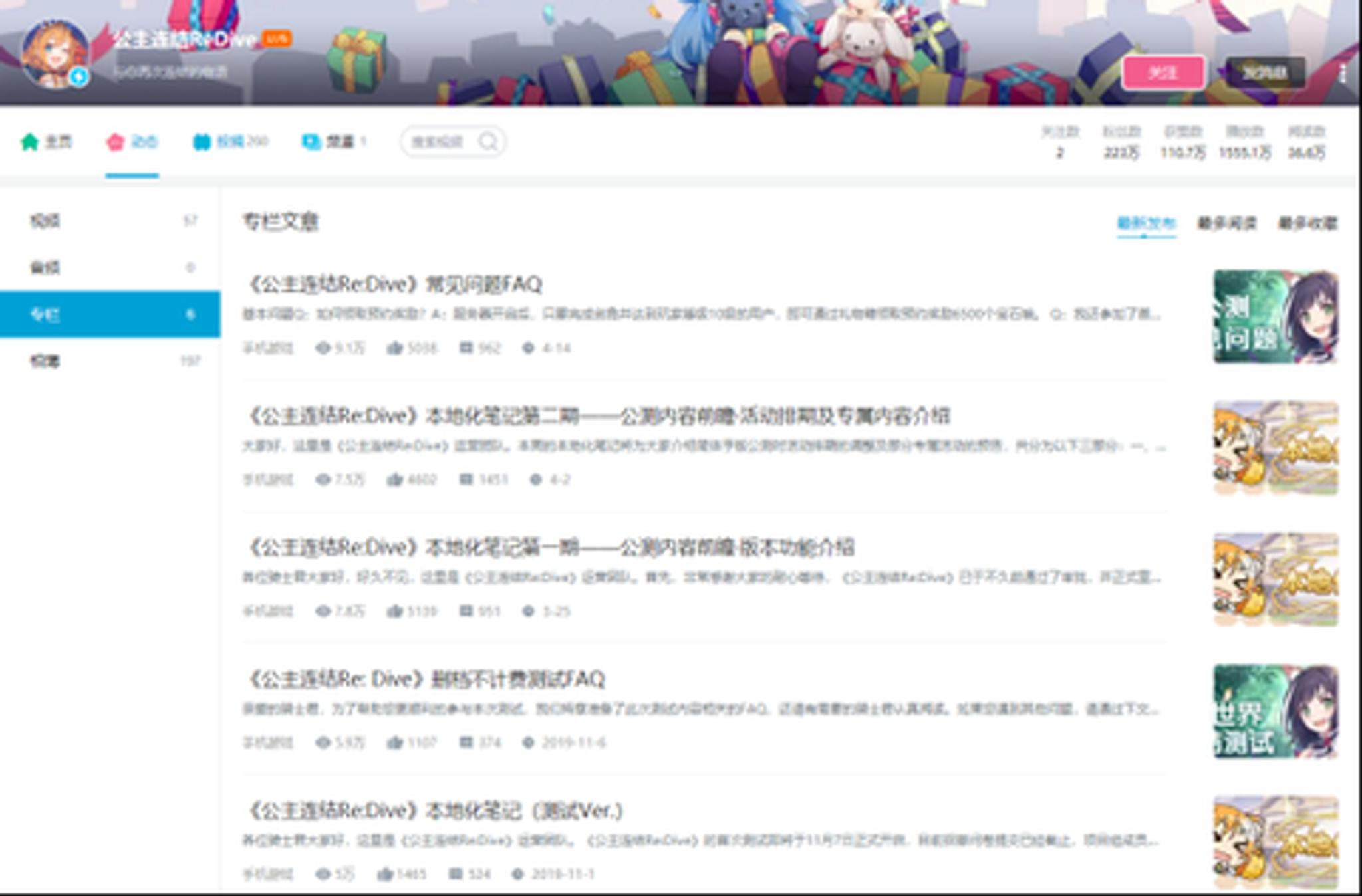Click the clock date icon on 删档不计费测试FAQ
The height and width of the screenshot is (896, 1362).
(x=528, y=742)
